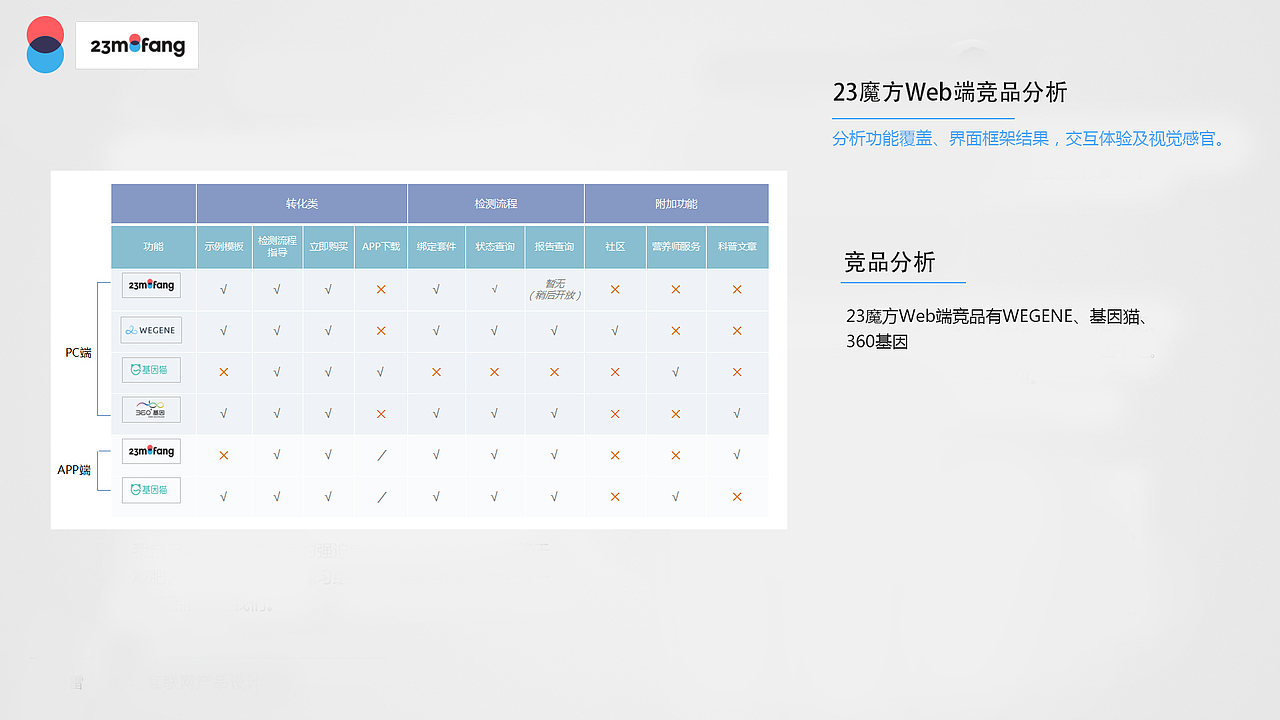Click the 转化类 group header
The height and width of the screenshot is (720, 1280).
302,204
